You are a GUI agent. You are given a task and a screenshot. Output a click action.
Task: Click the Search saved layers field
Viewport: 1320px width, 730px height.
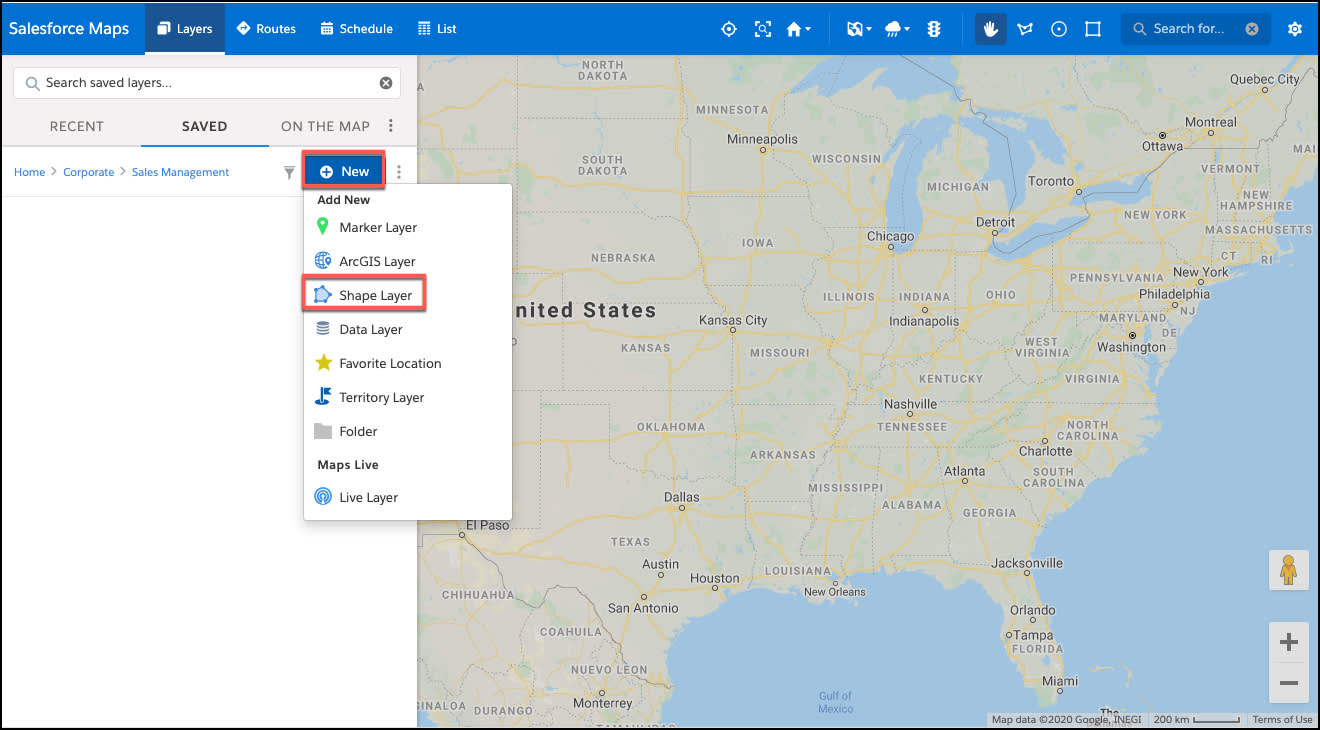coord(206,83)
